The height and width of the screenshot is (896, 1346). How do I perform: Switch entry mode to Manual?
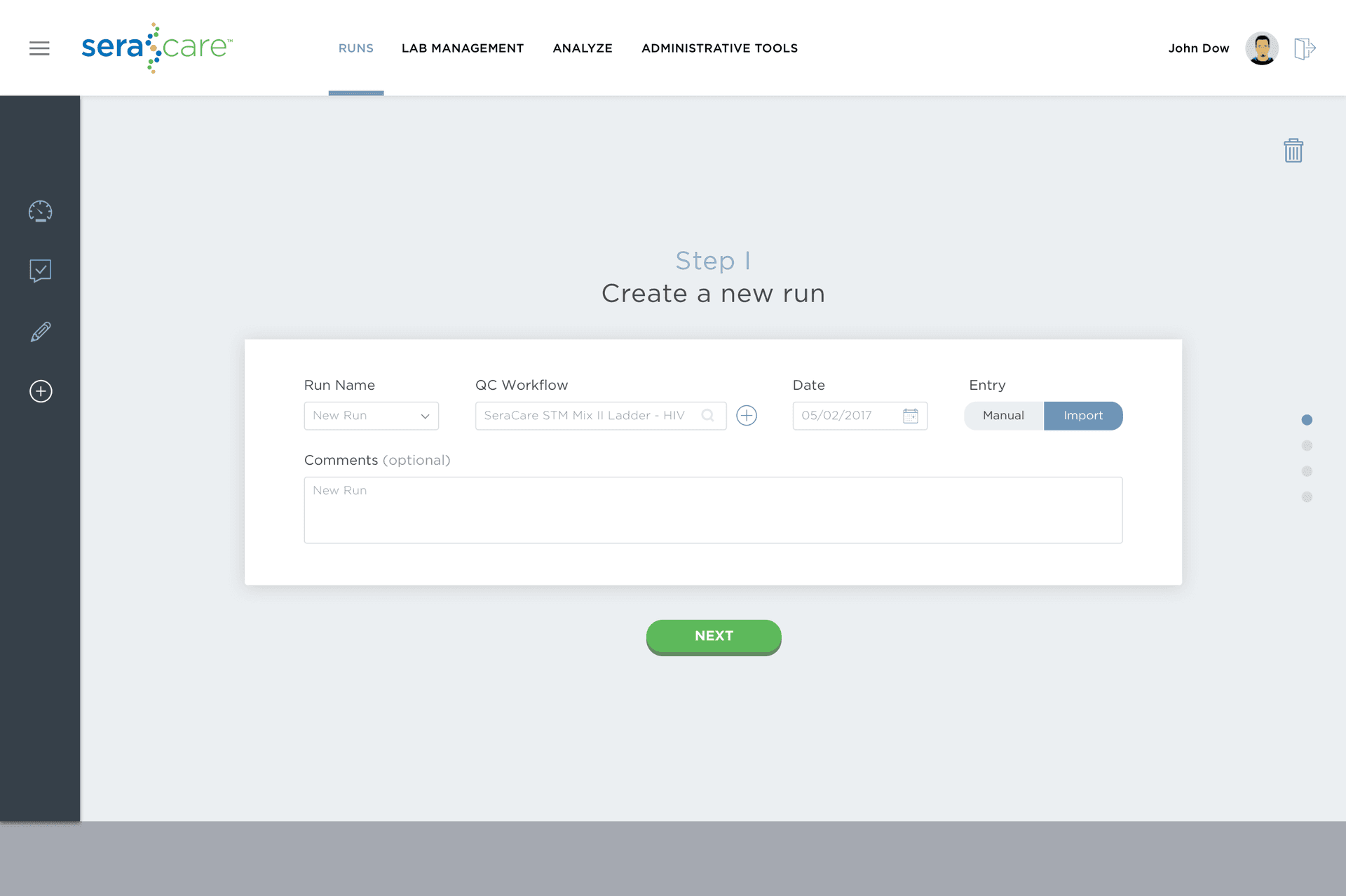(x=1003, y=416)
